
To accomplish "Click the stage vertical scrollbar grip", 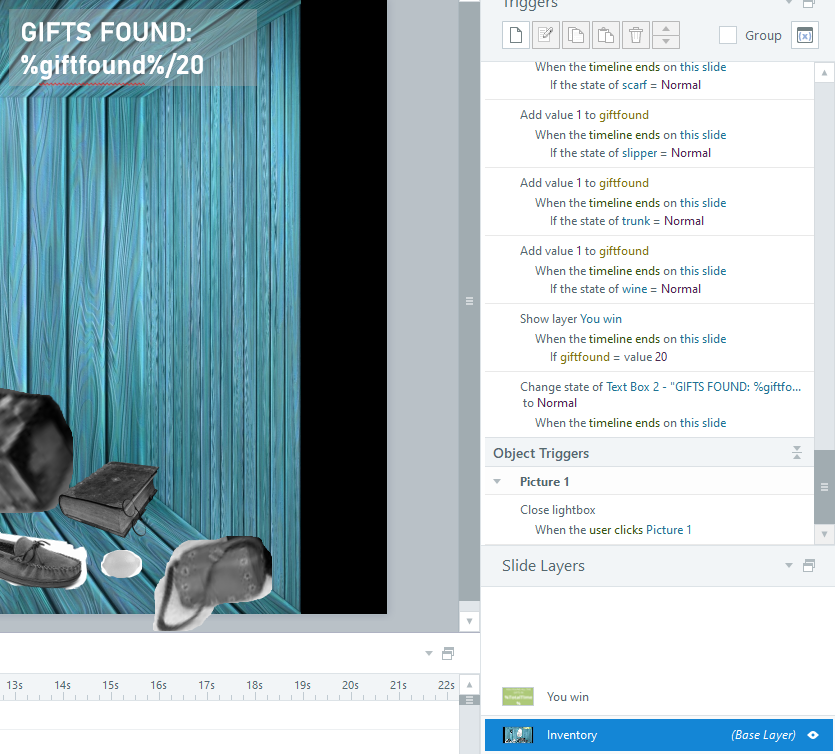I will [469, 301].
